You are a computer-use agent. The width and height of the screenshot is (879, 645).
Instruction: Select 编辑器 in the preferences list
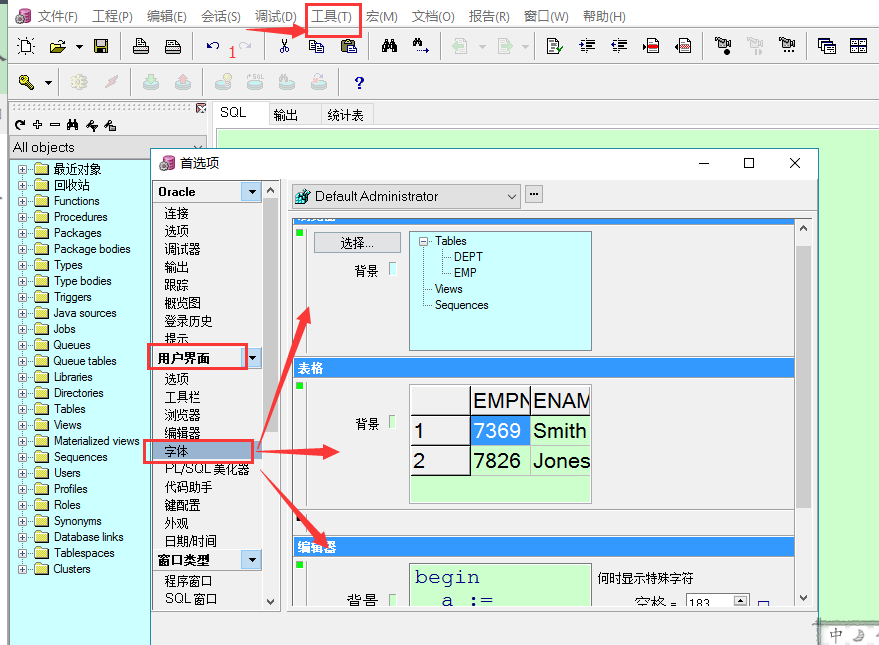pos(182,433)
